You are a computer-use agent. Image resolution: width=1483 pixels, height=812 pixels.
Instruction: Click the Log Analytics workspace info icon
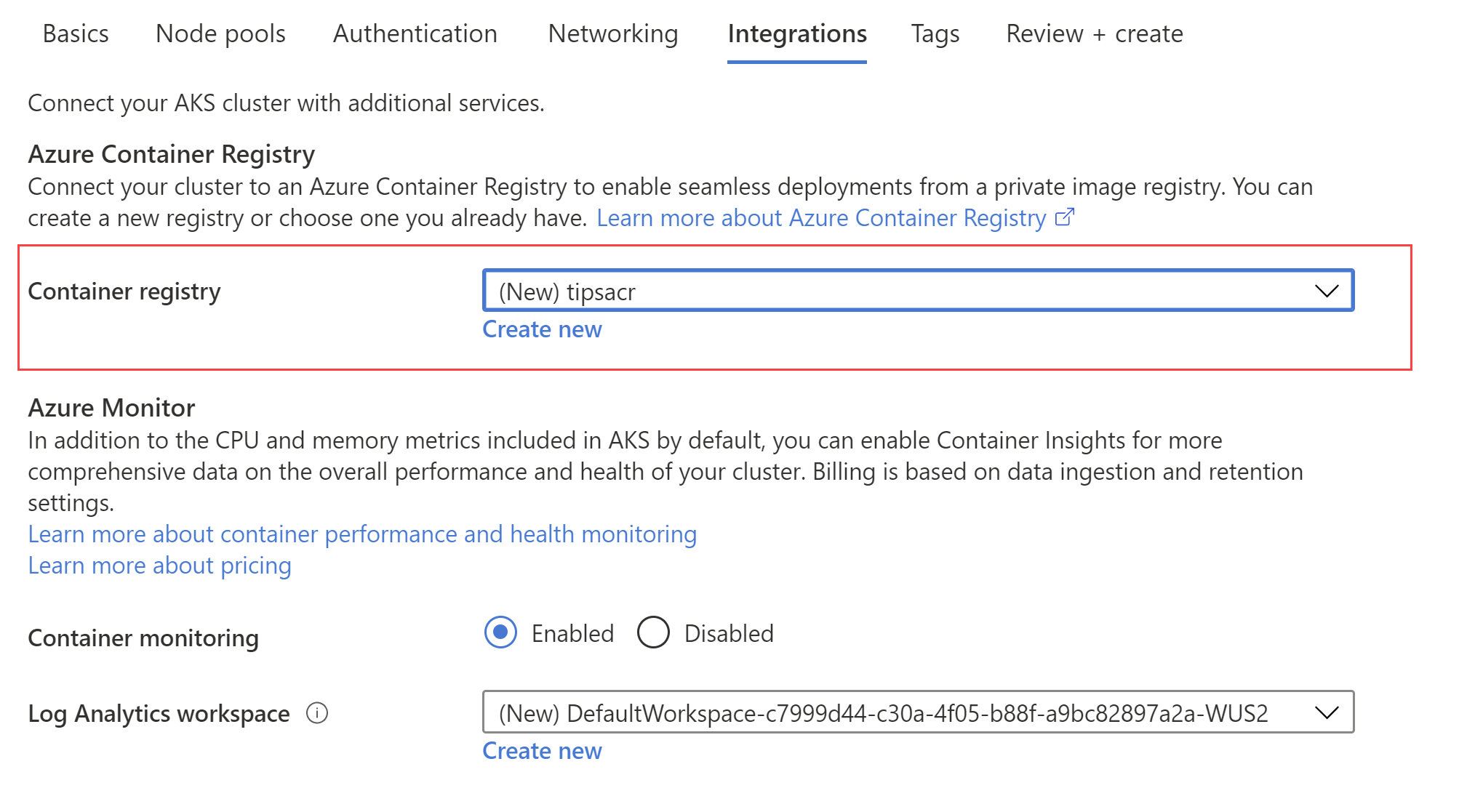click(x=317, y=713)
